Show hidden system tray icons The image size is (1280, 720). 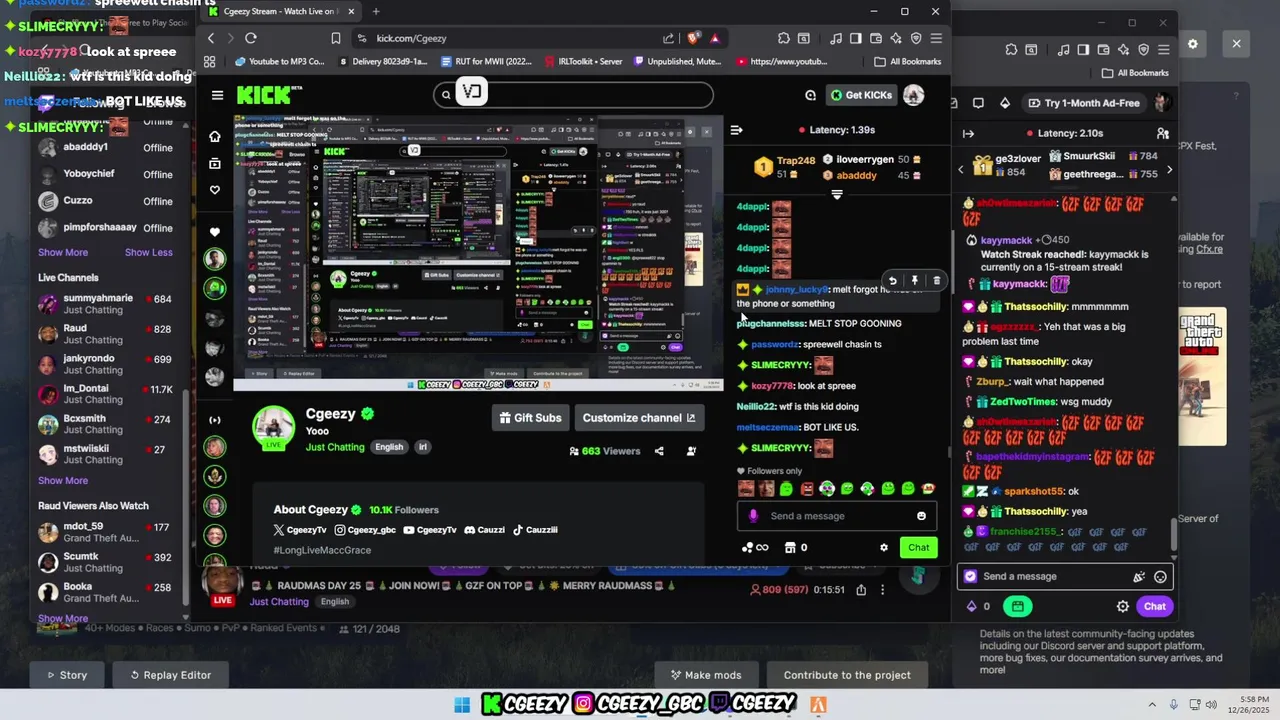click(1151, 705)
